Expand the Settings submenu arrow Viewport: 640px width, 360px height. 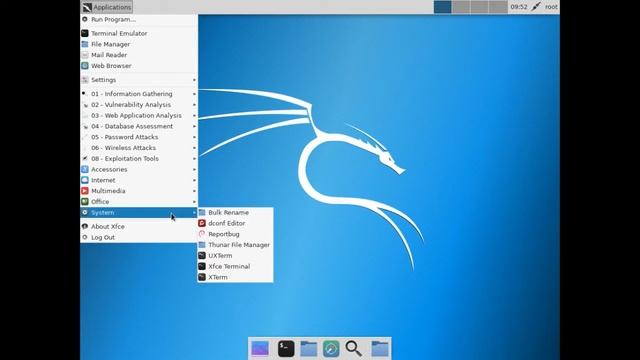[194, 80]
